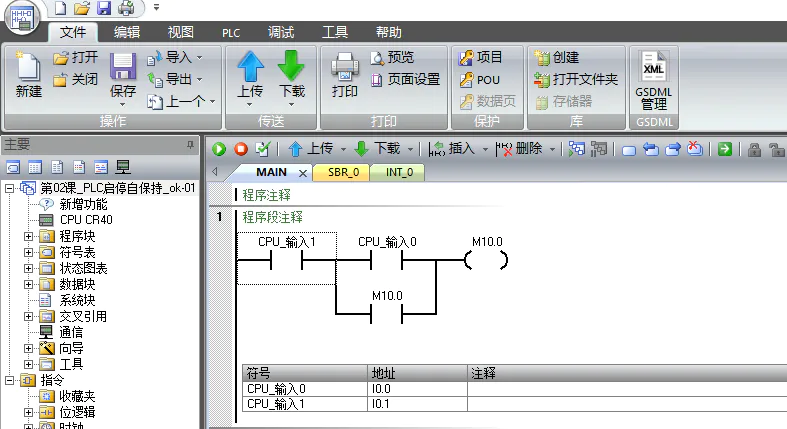Image resolution: width=787 pixels, height=429 pixels.
Task: Click 预览 print preview
Action: point(392,58)
